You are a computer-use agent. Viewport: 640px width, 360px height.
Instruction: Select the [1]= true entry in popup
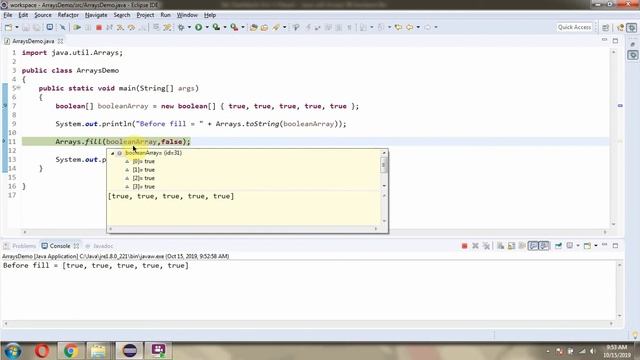(x=143, y=170)
